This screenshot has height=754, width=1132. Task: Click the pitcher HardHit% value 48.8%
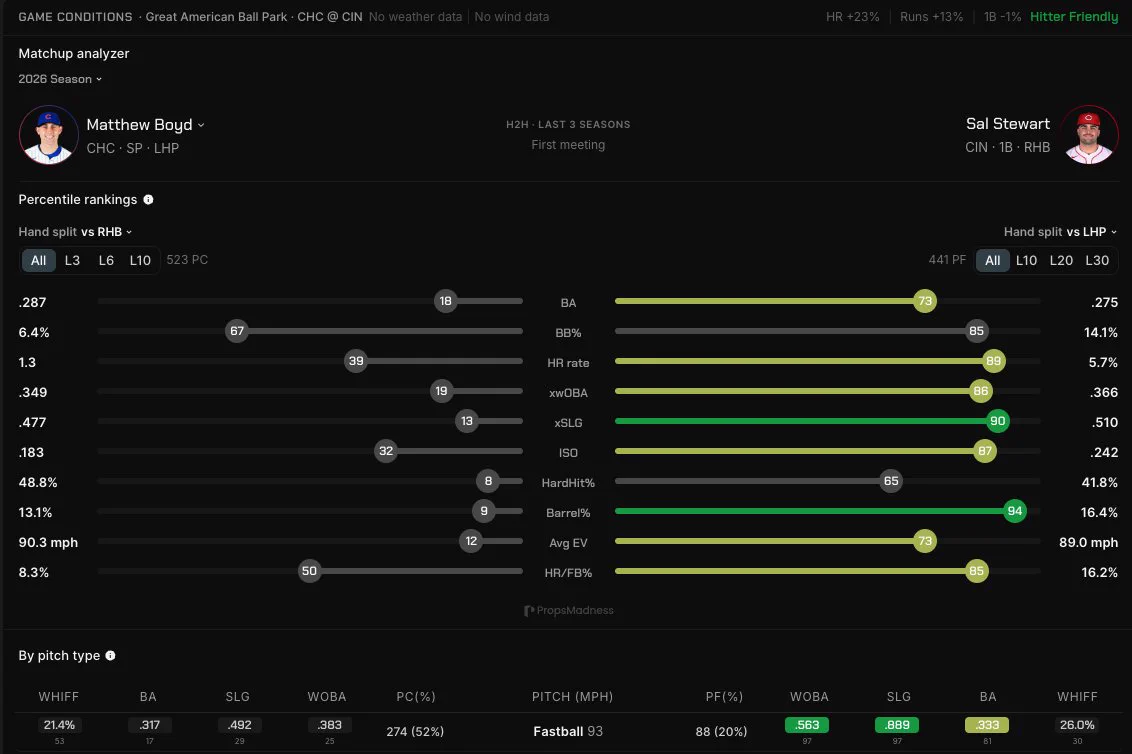point(38,482)
